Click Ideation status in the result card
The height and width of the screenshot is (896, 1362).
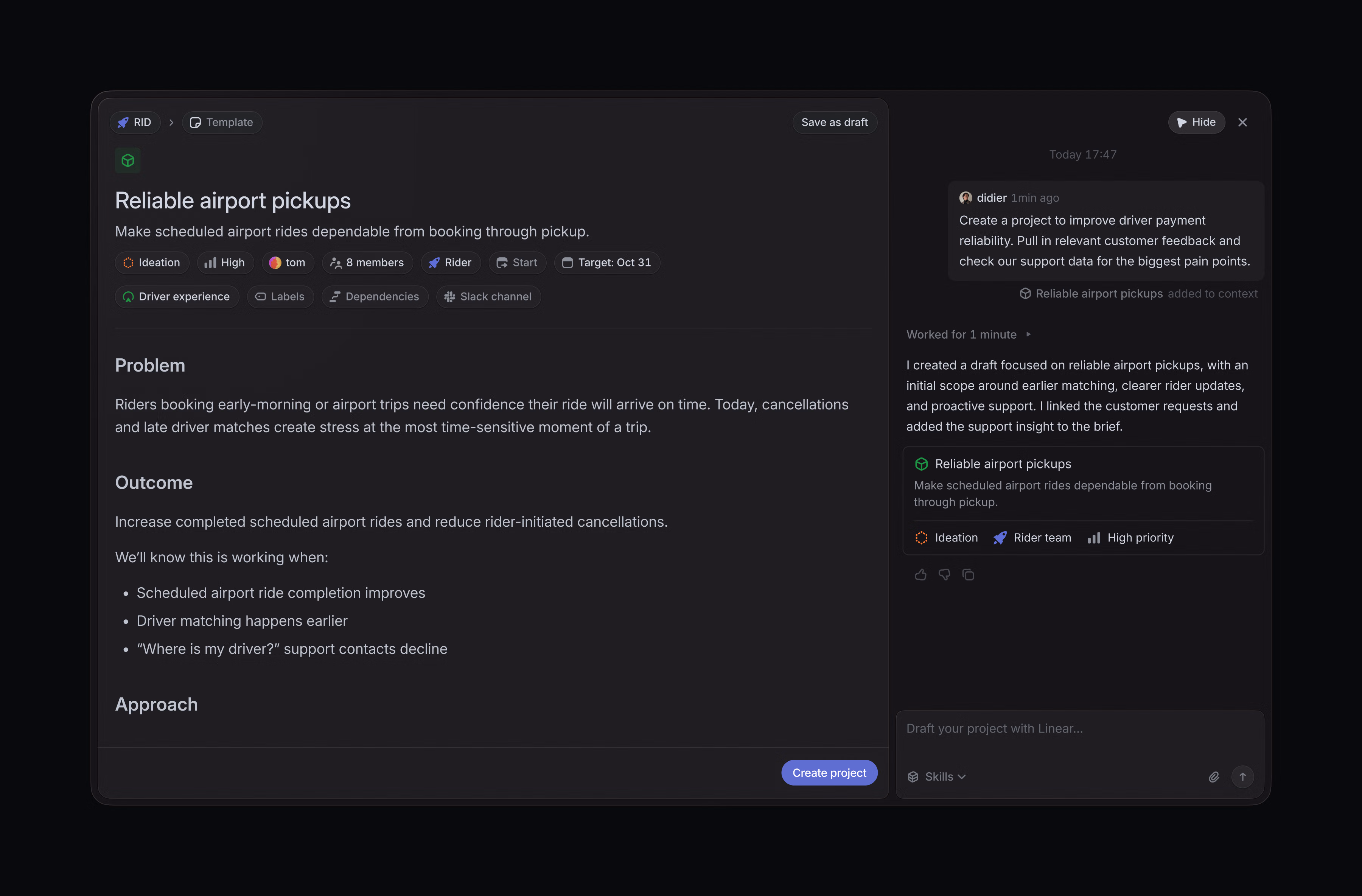tap(947, 538)
